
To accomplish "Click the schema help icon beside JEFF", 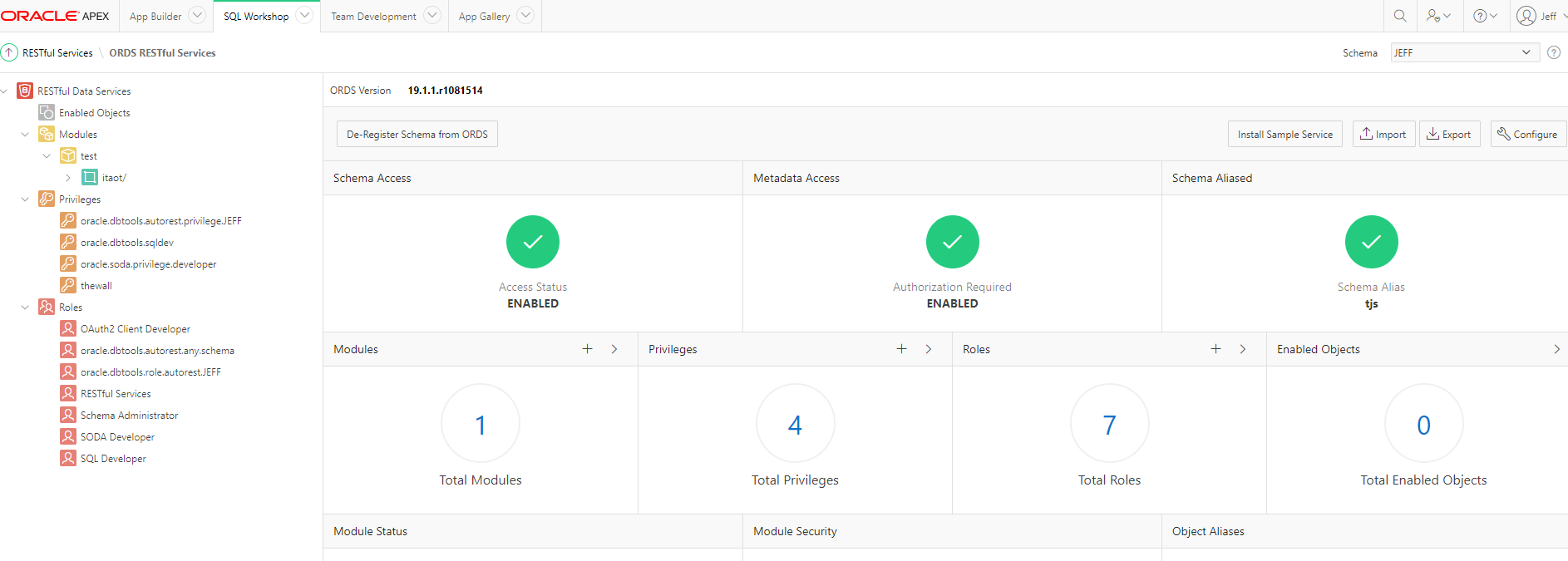I will [x=1553, y=52].
